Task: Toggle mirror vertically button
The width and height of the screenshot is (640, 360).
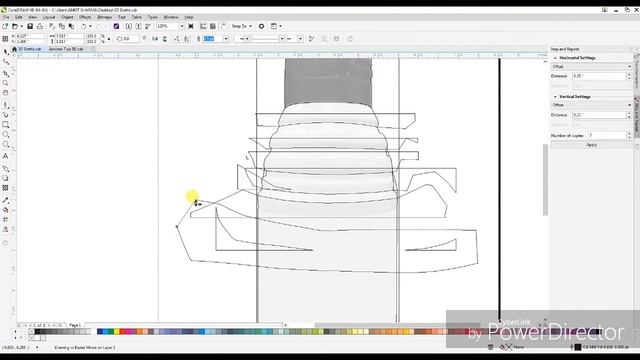Action: pos(165,39)
